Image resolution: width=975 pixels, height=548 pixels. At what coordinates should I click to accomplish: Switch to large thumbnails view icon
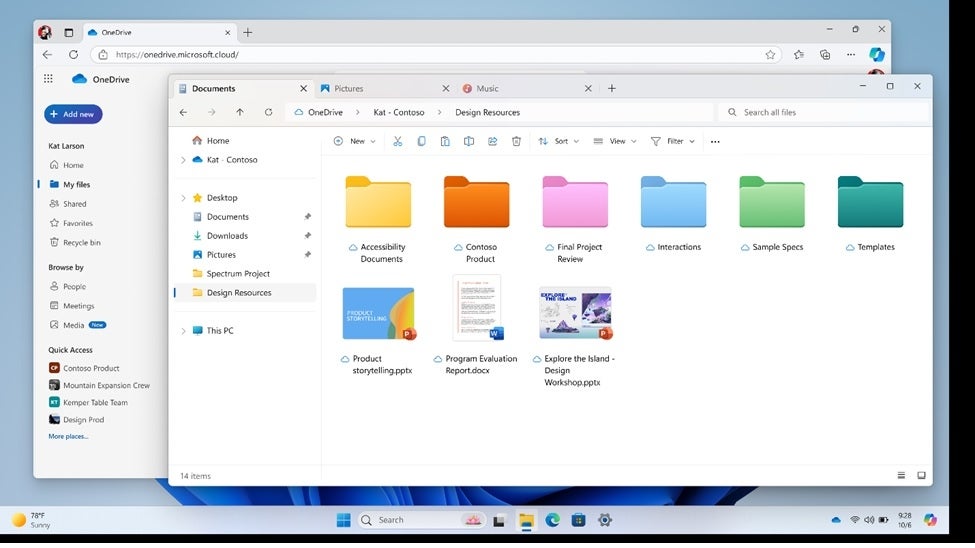tap(921, 475)
